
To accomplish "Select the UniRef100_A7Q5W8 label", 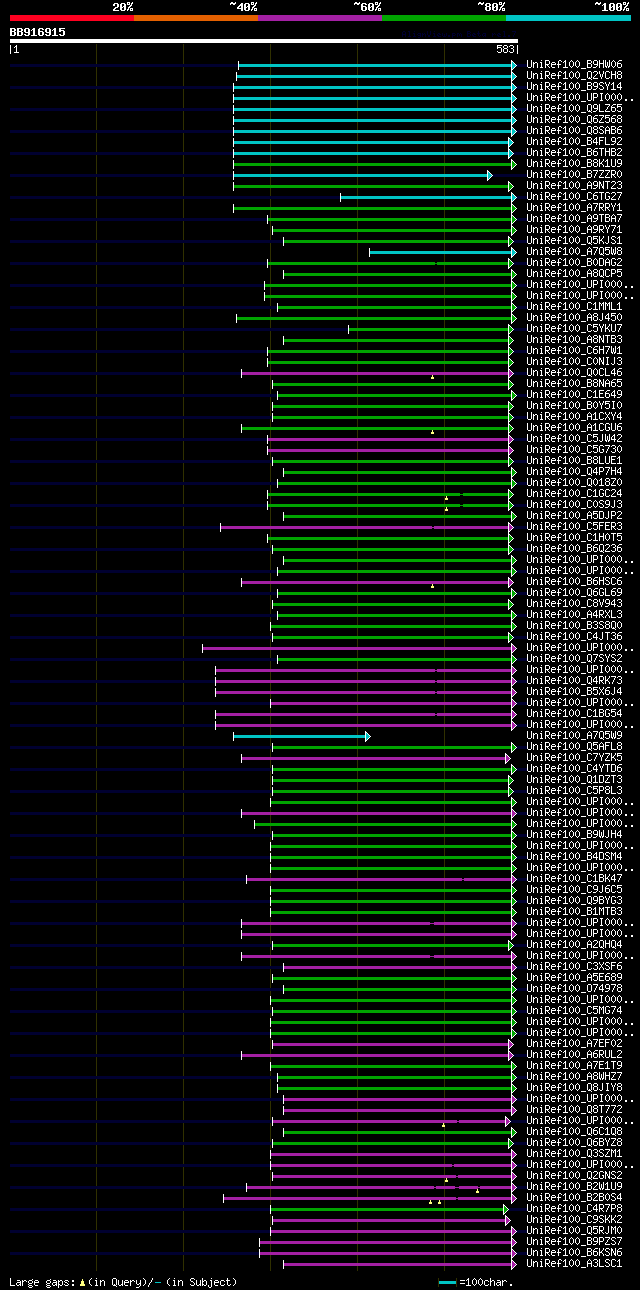I will tap(573, 251).
